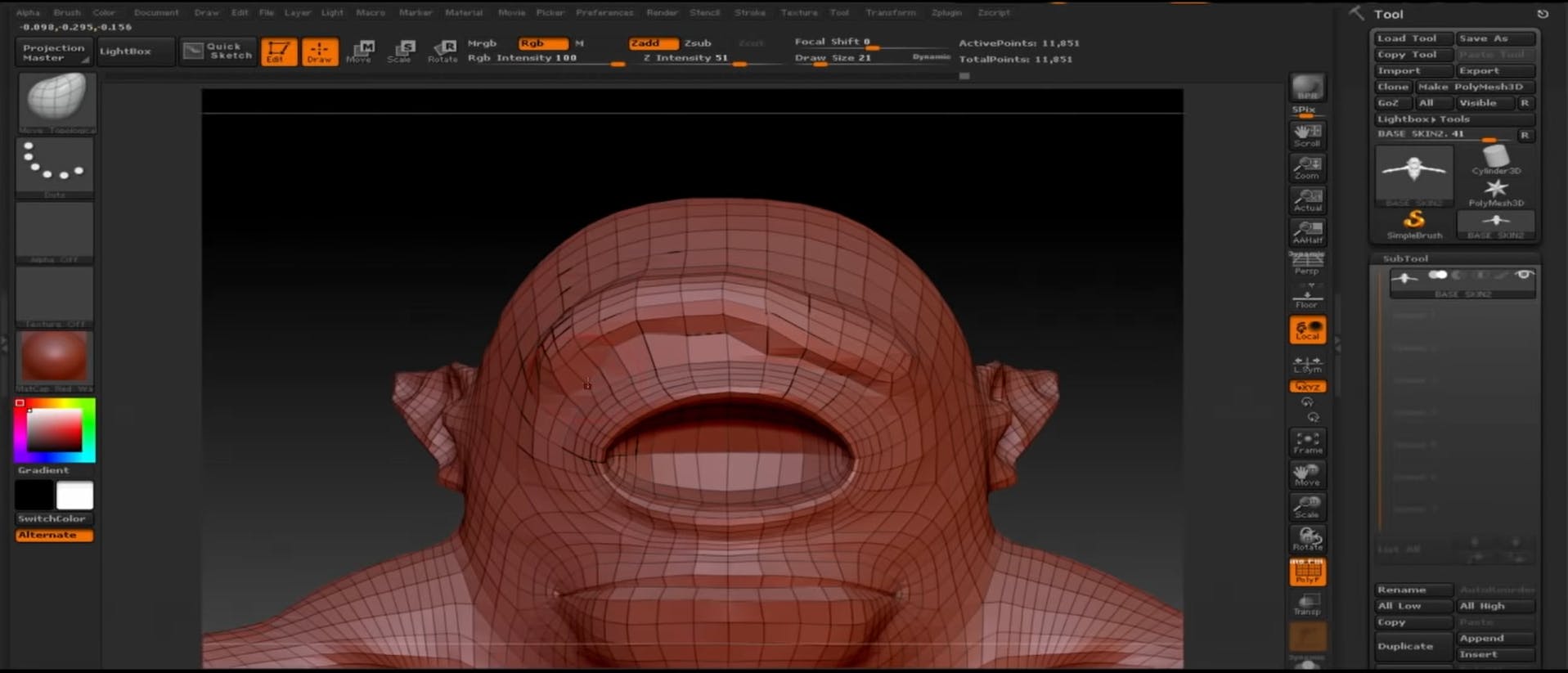Select the Cylinder3D tool thumbnail
Viewport: 1568px width, 673px height.
pos(1495,159)
